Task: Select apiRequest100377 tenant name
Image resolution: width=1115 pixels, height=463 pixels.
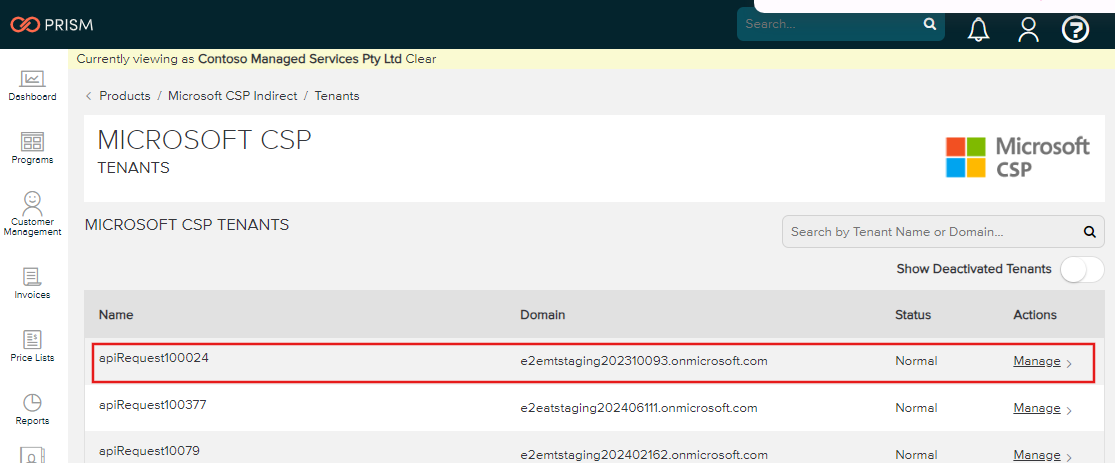Action: 153,405
